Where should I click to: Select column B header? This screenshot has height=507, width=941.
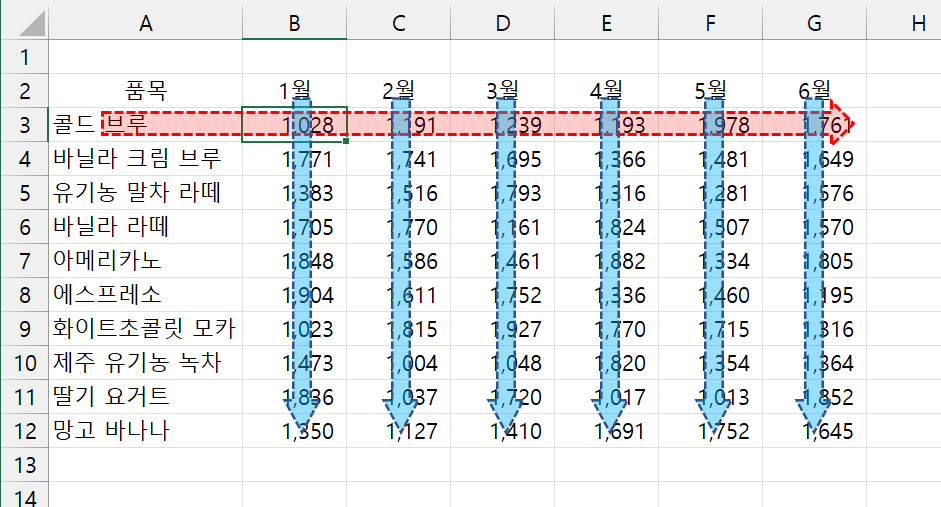[294, 23]
